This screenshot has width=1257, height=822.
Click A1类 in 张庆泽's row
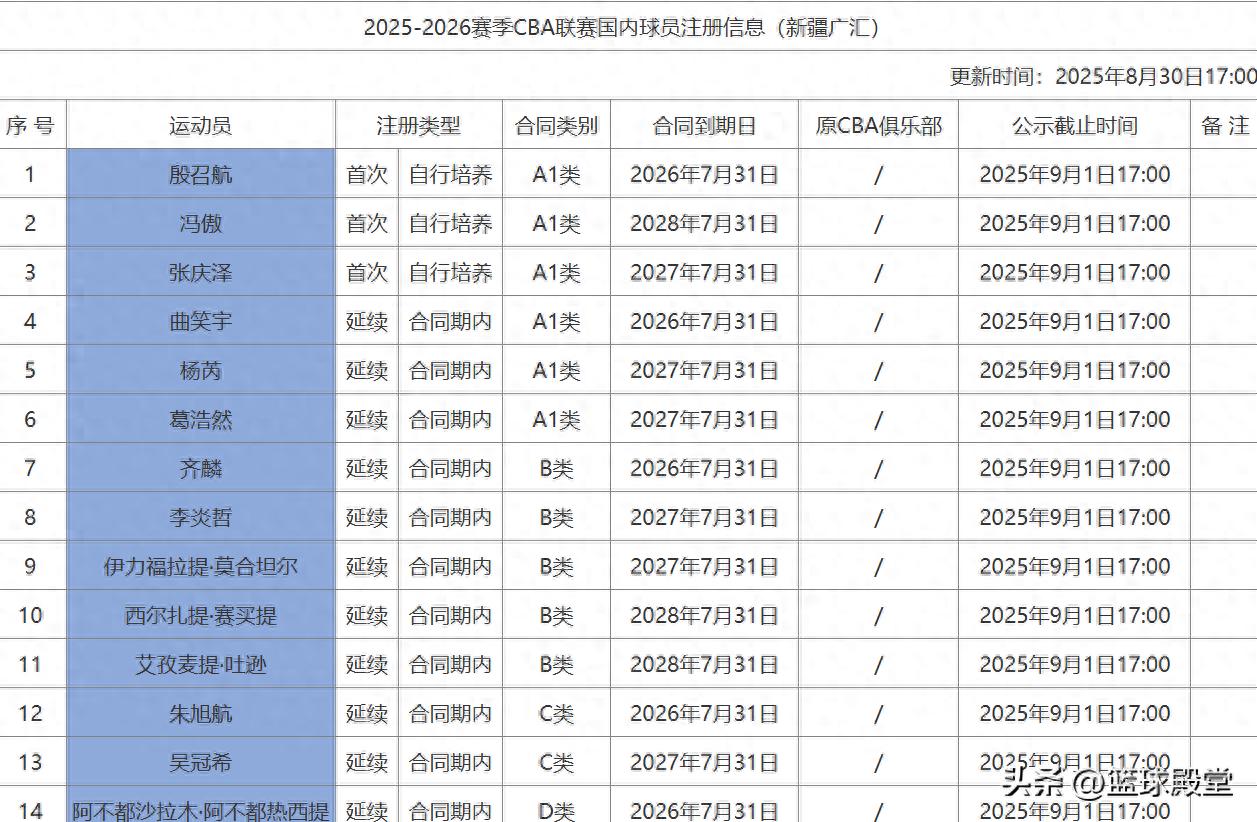point(556,273)
